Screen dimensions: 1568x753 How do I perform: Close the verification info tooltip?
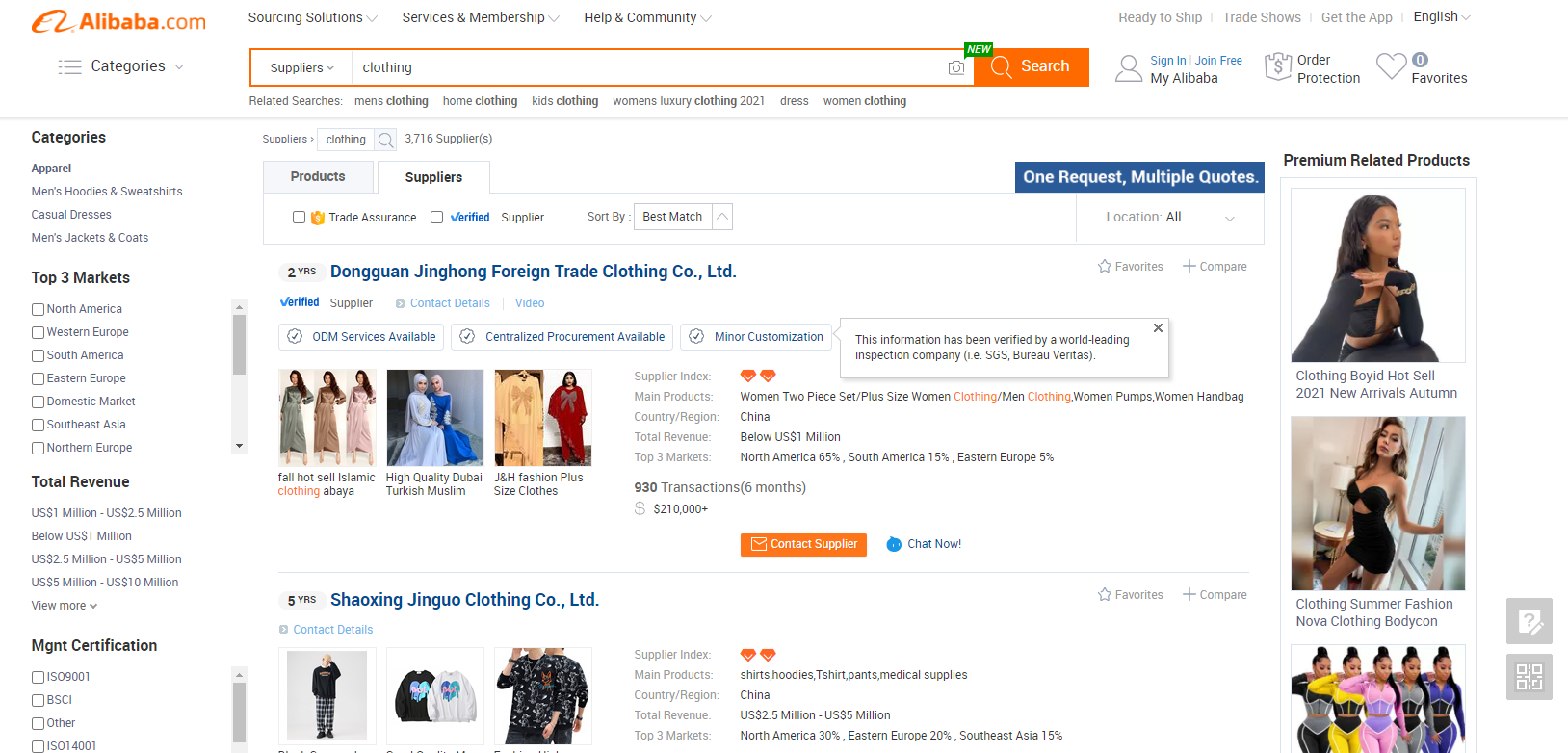click(1158, 328)
